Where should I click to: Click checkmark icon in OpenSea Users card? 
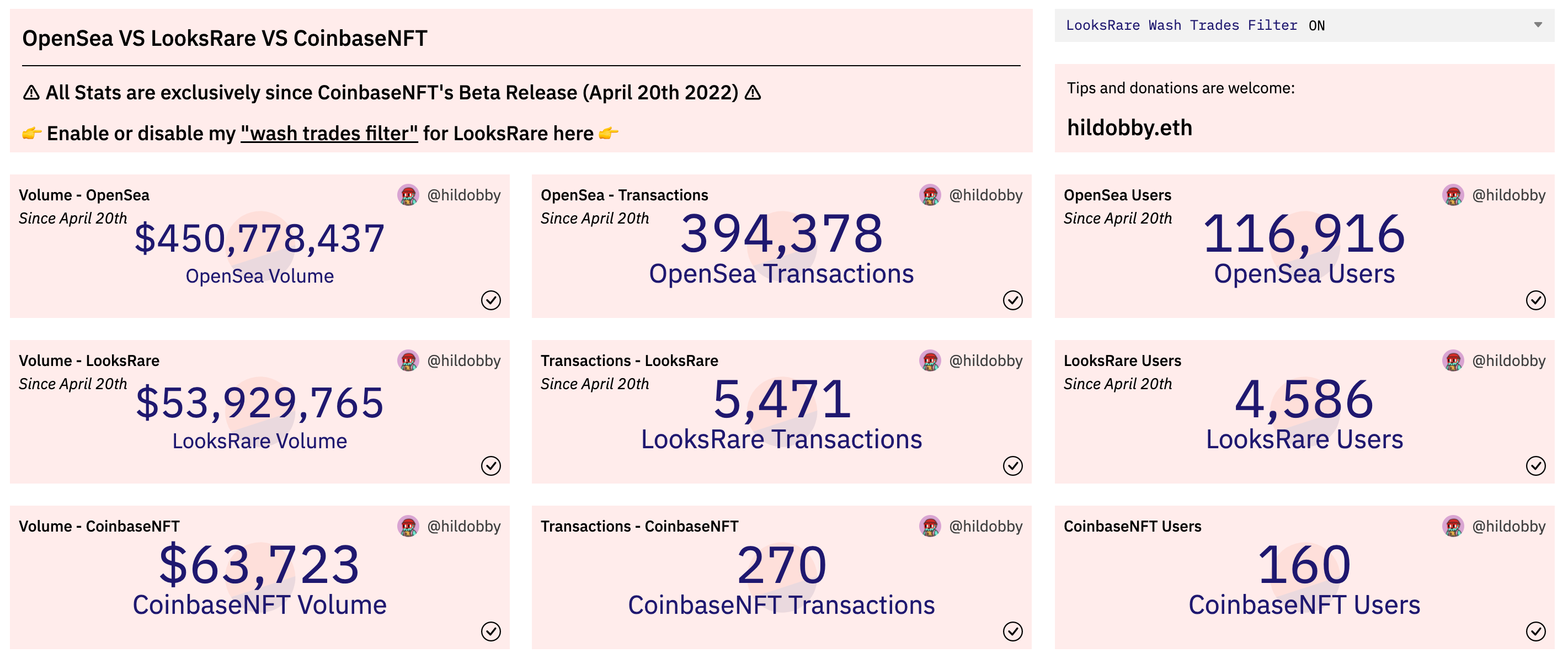[x=1536, y=300]
